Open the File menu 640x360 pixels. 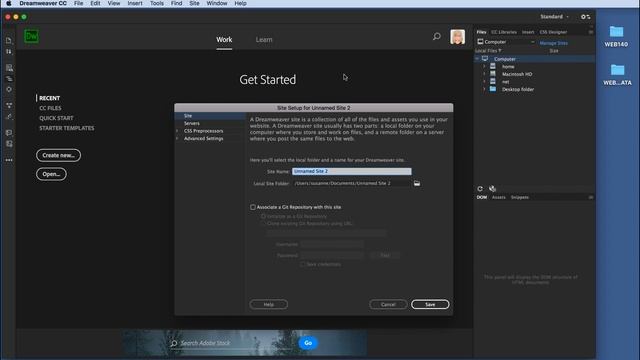(78, 3)
